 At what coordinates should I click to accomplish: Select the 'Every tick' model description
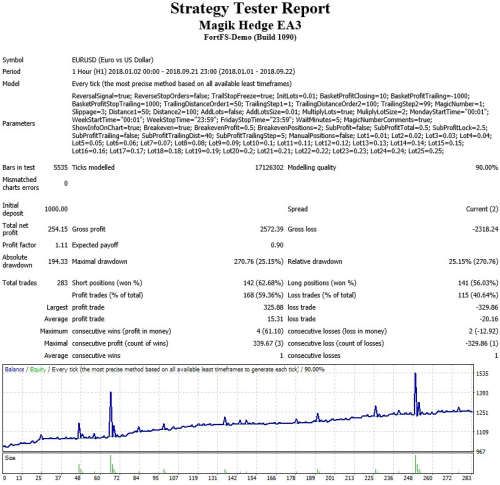click(182, 84)
